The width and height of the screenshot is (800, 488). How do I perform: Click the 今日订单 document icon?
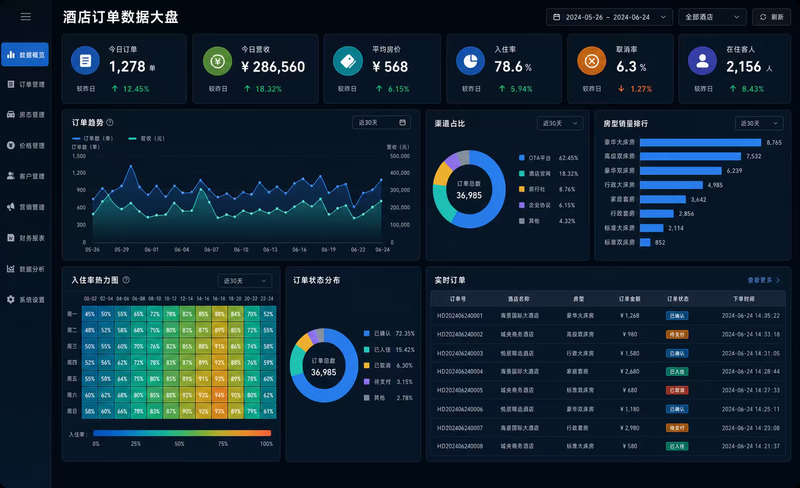pyautogui.click(x=85, y=61)
